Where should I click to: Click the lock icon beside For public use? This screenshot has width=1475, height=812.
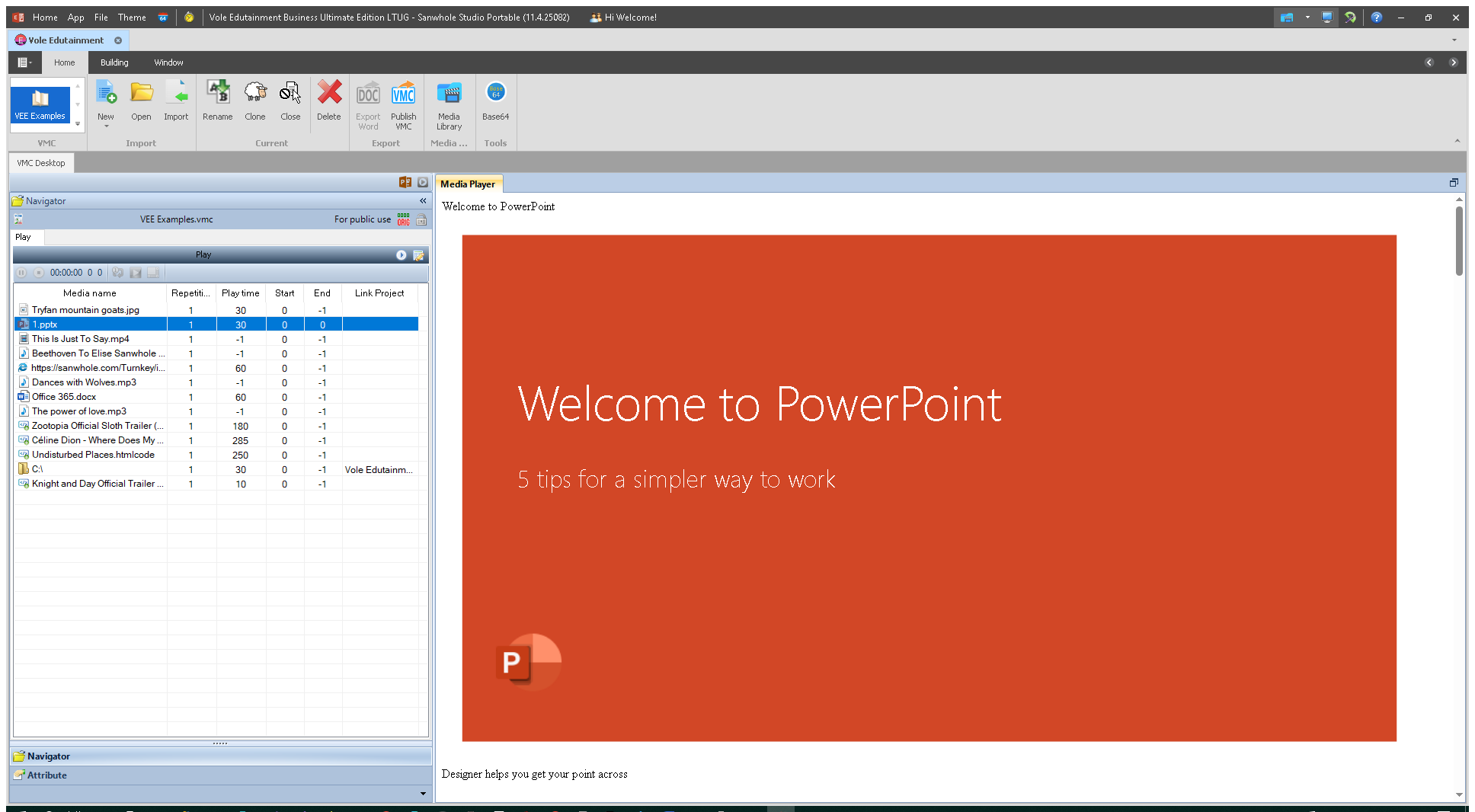pos(421,219)
